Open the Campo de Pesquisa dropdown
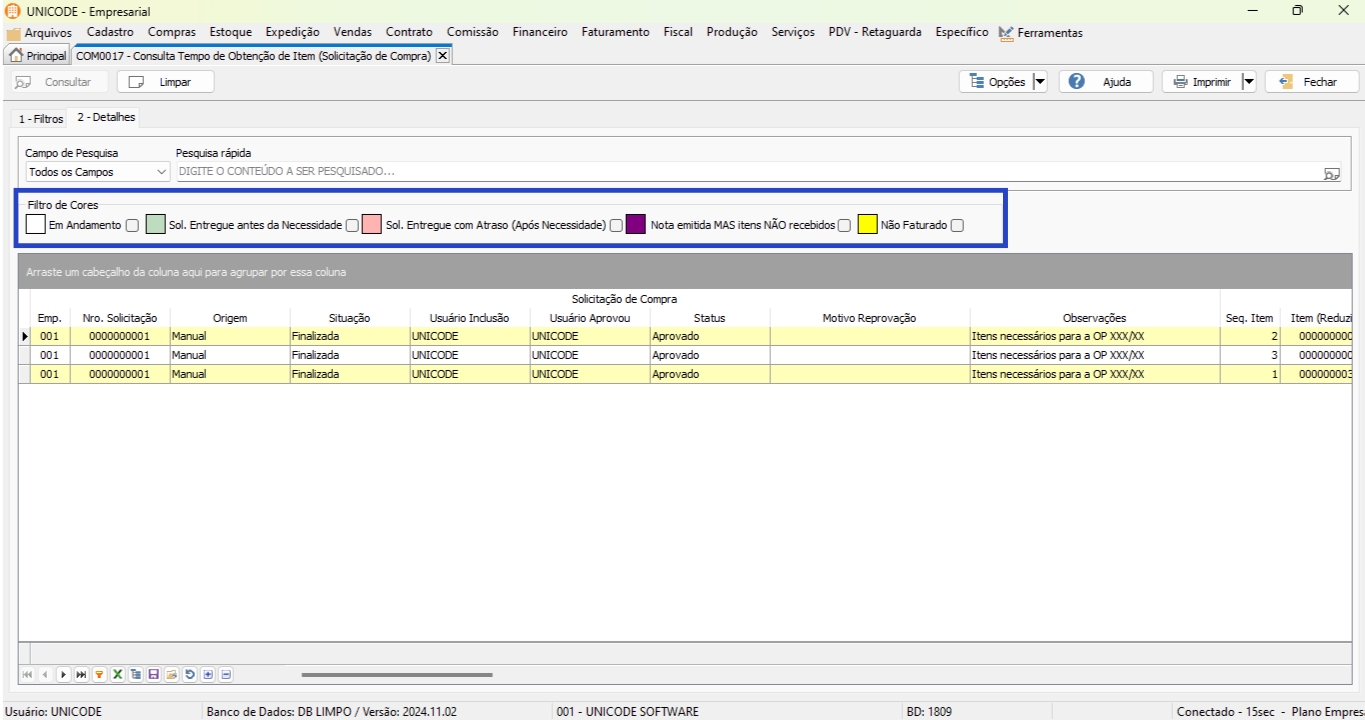The image size is (1365, 720). point(162,172)
